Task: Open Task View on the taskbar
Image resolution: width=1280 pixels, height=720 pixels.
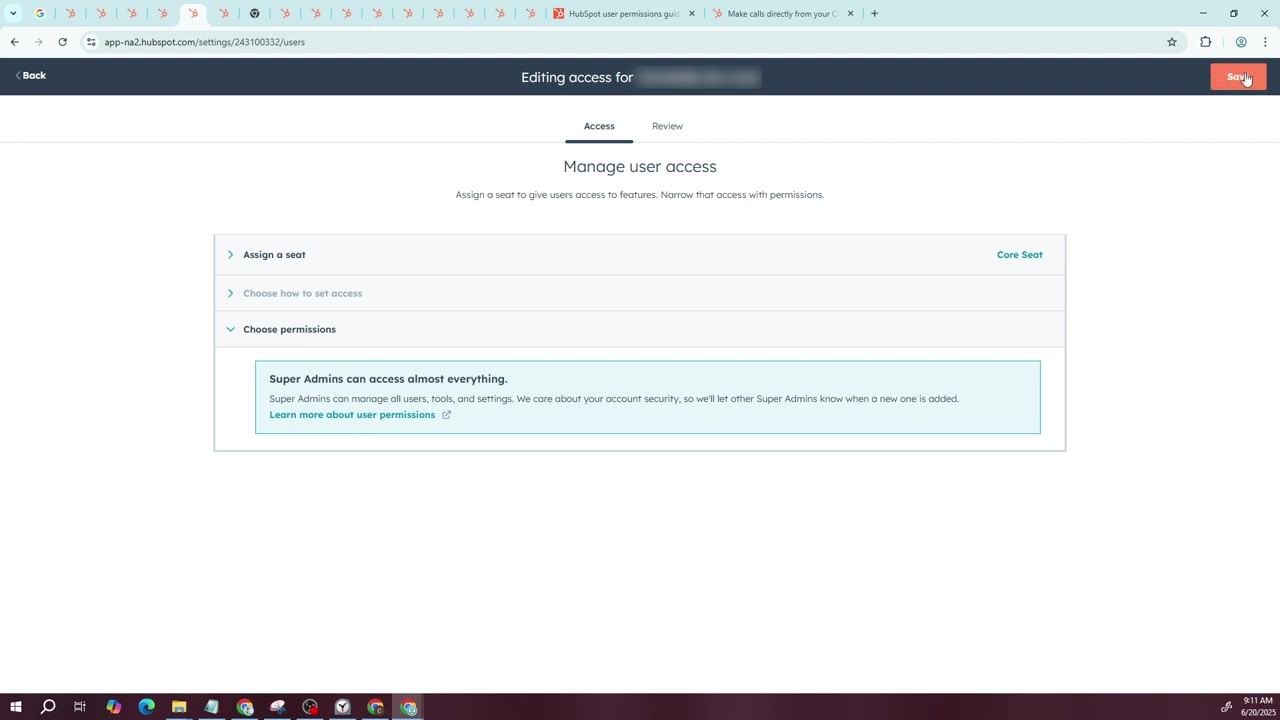Action: coord(80,707)
